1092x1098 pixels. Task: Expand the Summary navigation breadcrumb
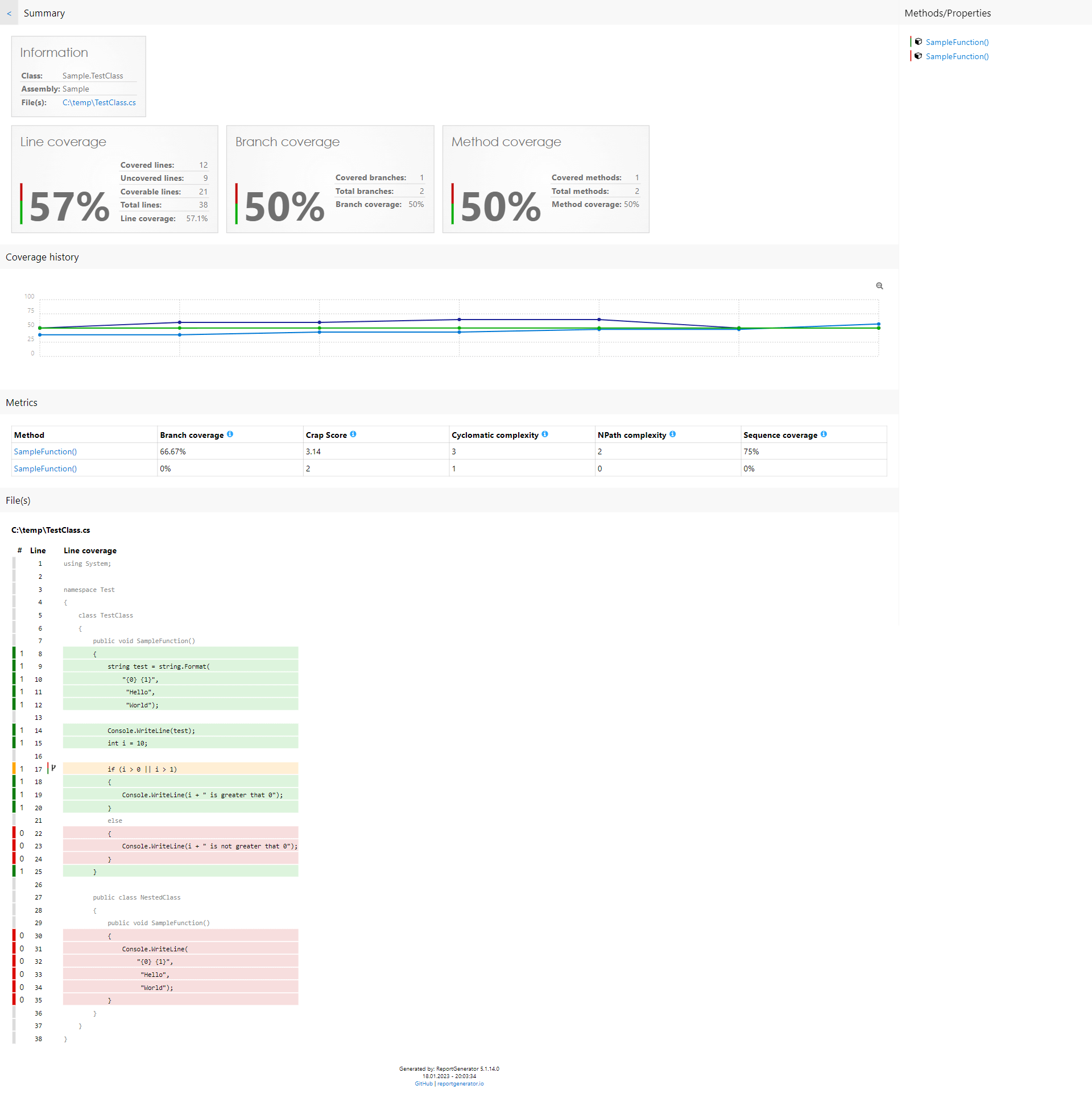[8, 12]
